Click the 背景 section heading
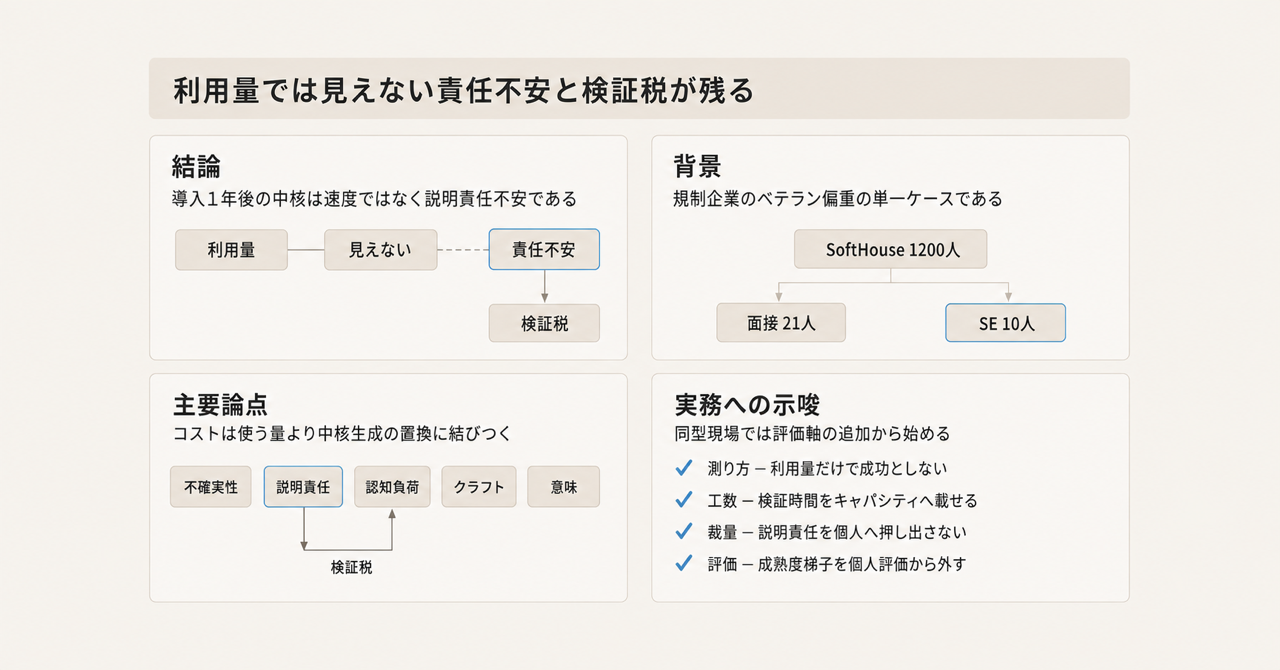1280x670 pixels. (698, 165)
